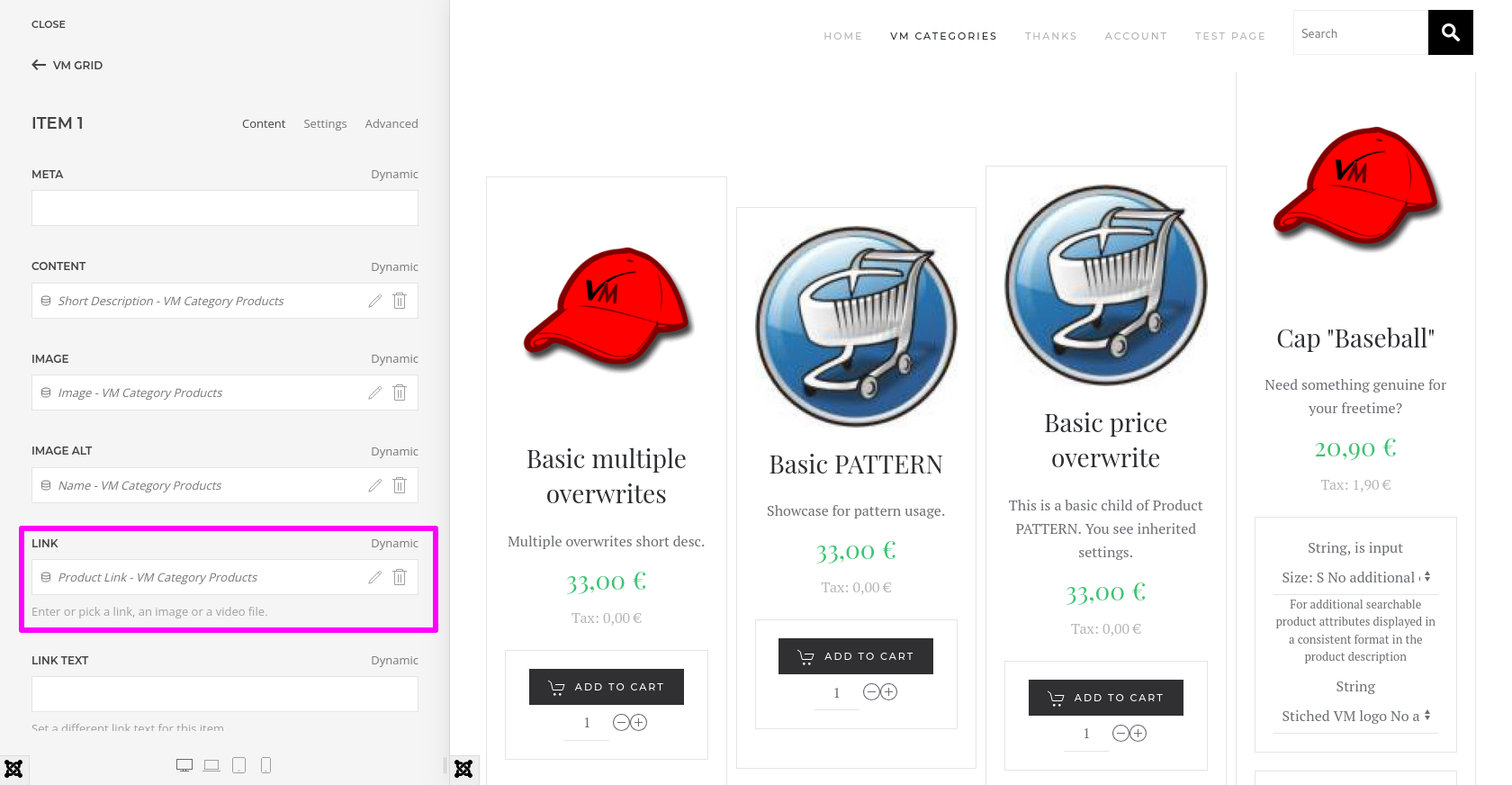This screenshot has height=785, width=1512.
Task: Open the Advanced tab
Action: click(x=391, y=123)
